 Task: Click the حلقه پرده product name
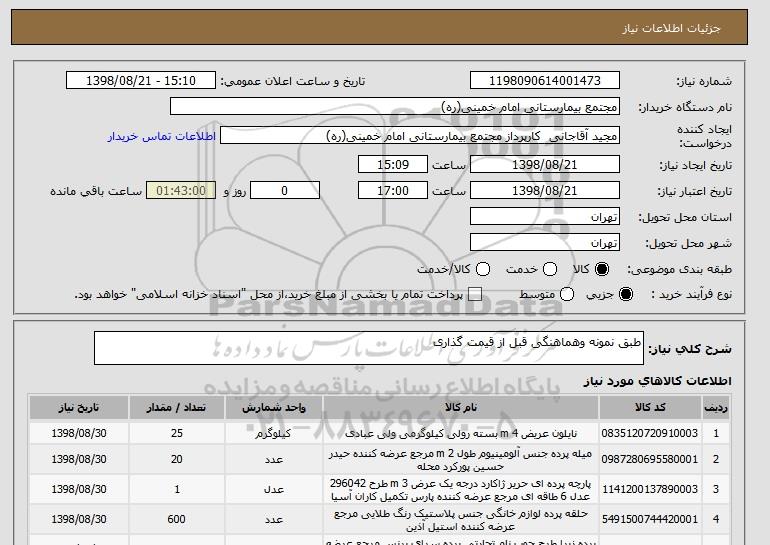461,519
